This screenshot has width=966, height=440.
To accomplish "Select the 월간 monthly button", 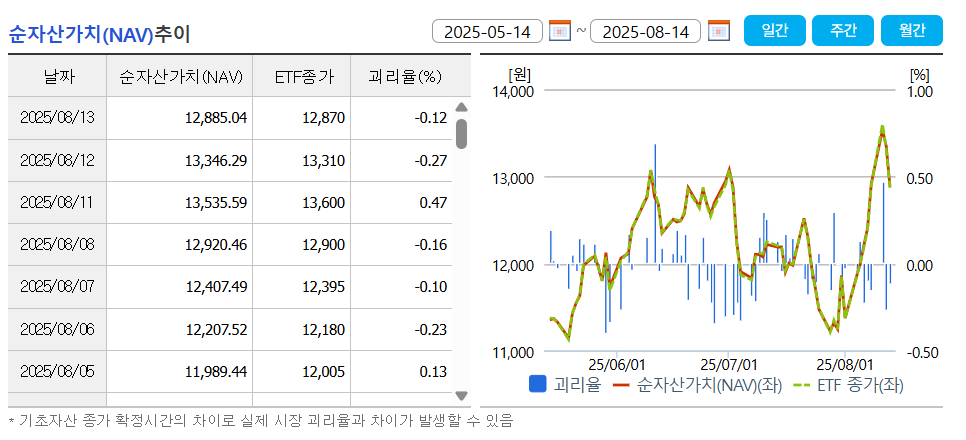I will tap(912, 31).
